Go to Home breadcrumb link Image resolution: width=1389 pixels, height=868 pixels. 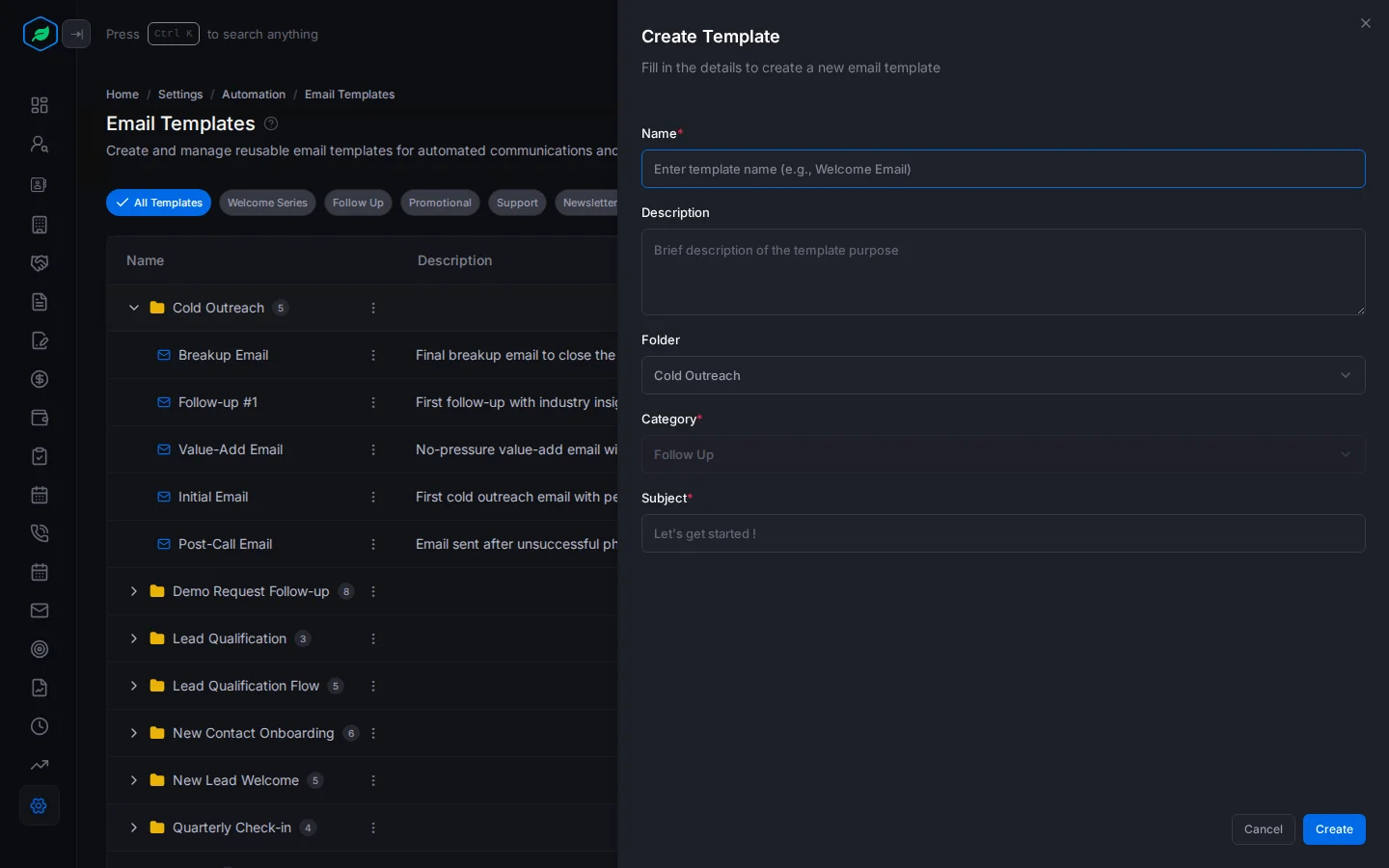pyautogui.click(x=123, y=95)
